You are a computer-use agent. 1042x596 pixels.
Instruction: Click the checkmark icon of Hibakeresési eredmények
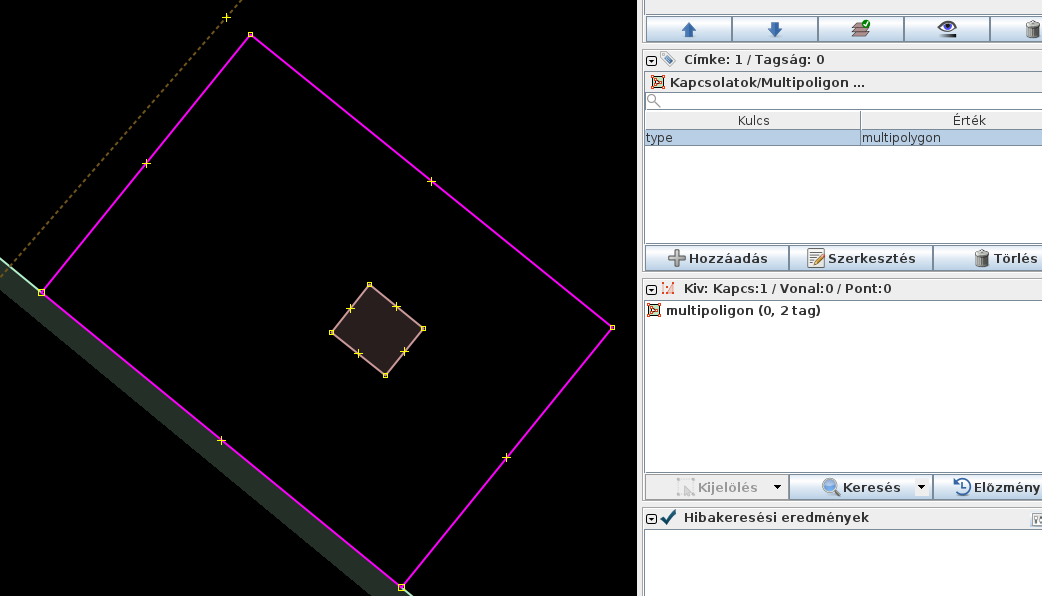click(669, 517)
